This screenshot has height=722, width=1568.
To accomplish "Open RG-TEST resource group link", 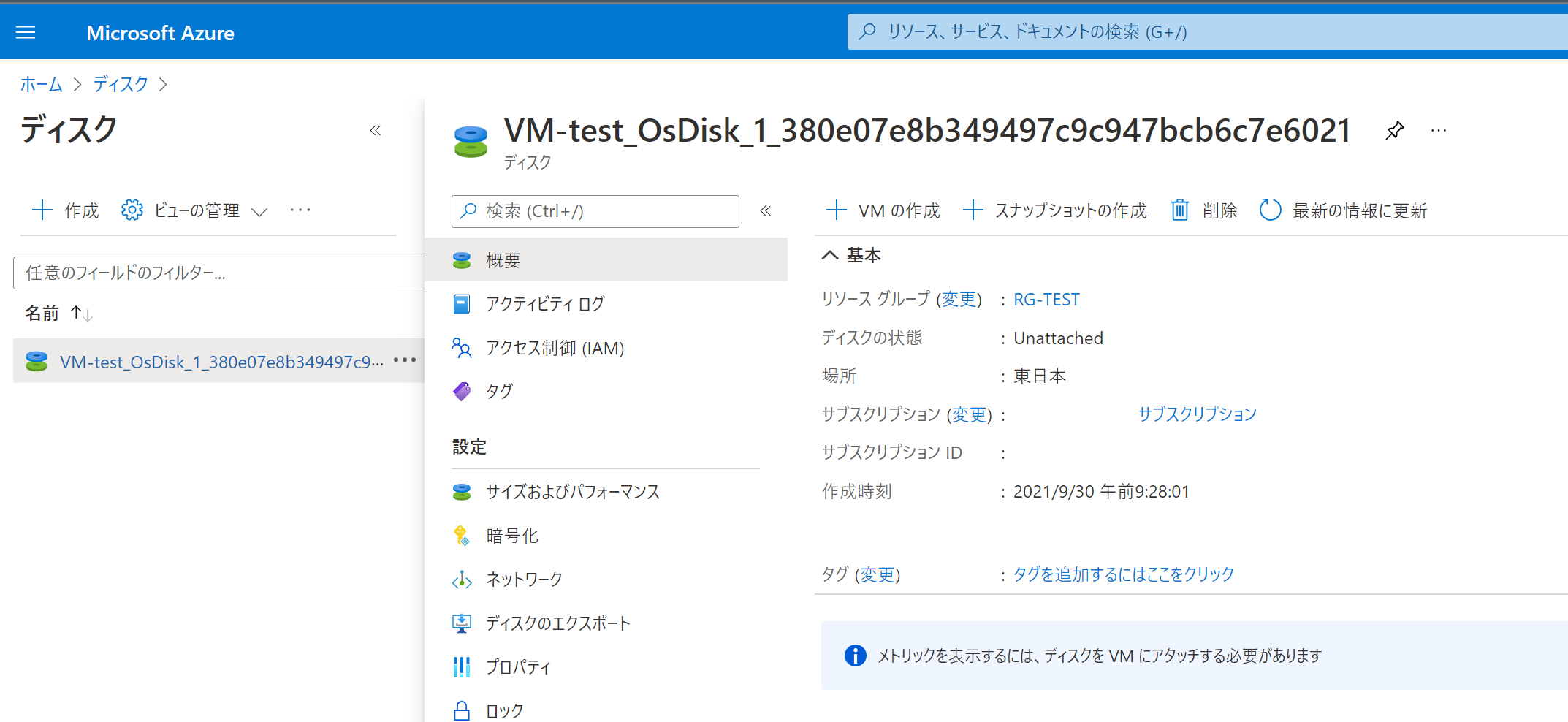I will click(x=1046, y=300).
